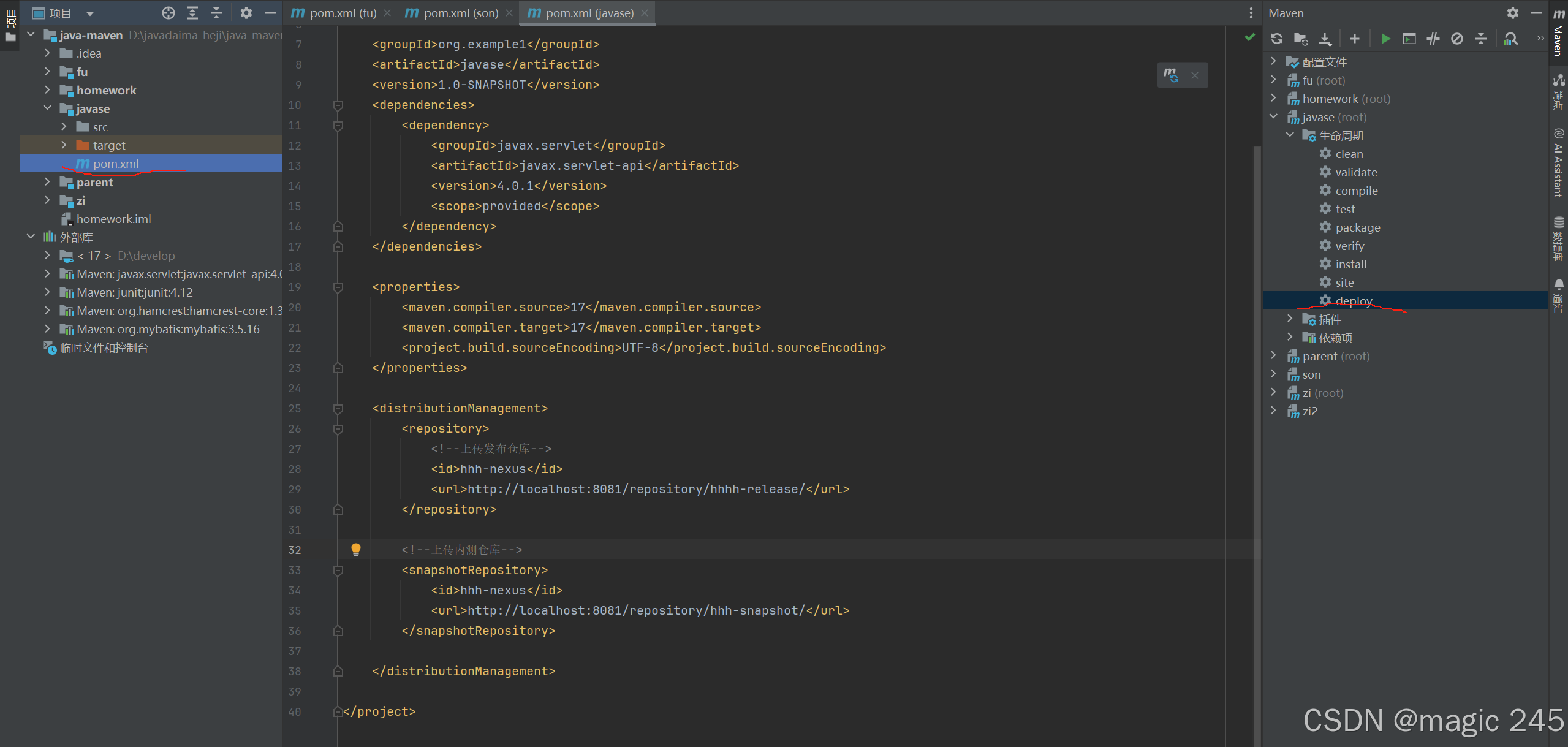Expand the target folder in project tree
This screenshot has height=747, width=1568.
[x=64, y=145]
